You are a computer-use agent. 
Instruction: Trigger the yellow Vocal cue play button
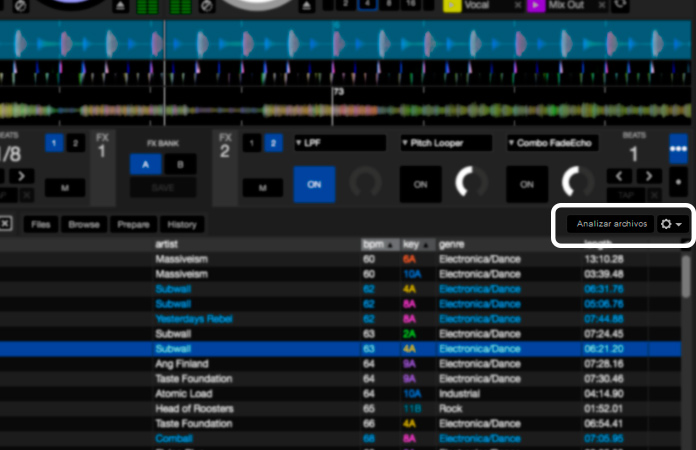(x=452, y=5)
